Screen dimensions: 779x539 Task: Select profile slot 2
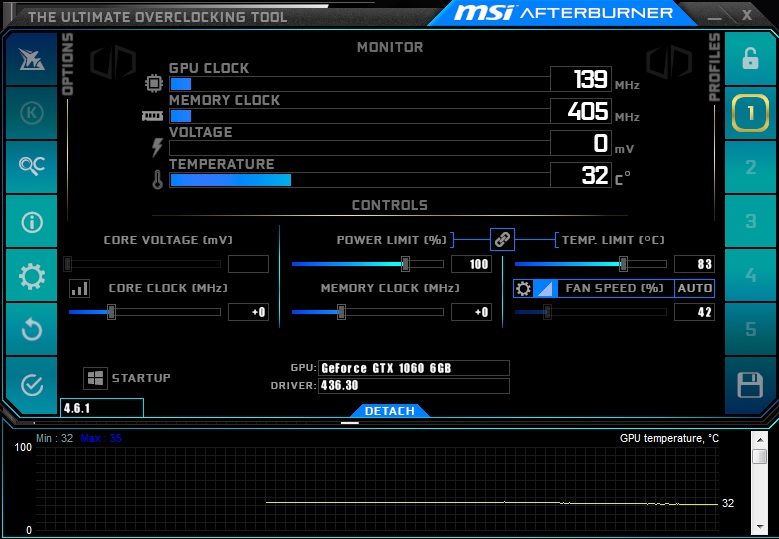[x=750, y=166]
